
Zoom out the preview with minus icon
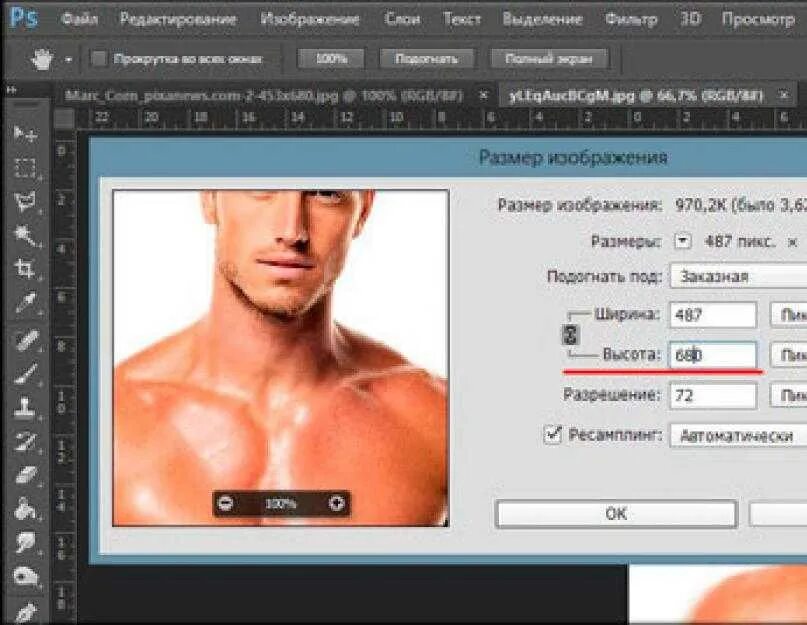tap(226, 503)
